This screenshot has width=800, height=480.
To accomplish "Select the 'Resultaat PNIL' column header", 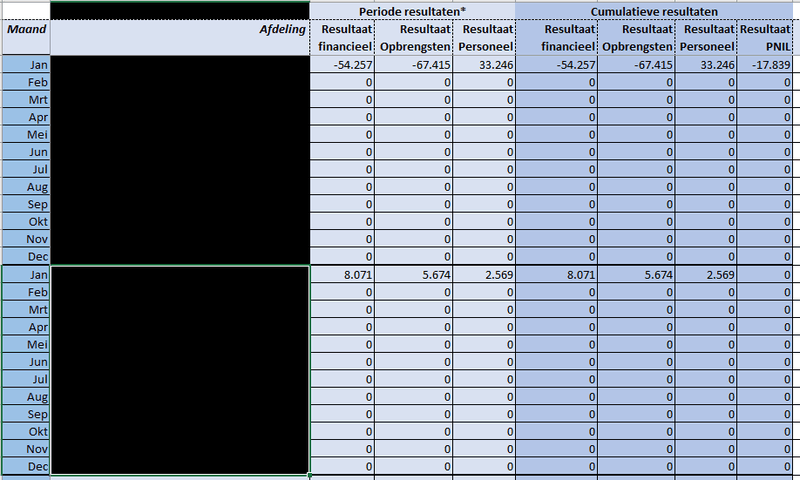I will pyautogui.click(x=765, y=38).
